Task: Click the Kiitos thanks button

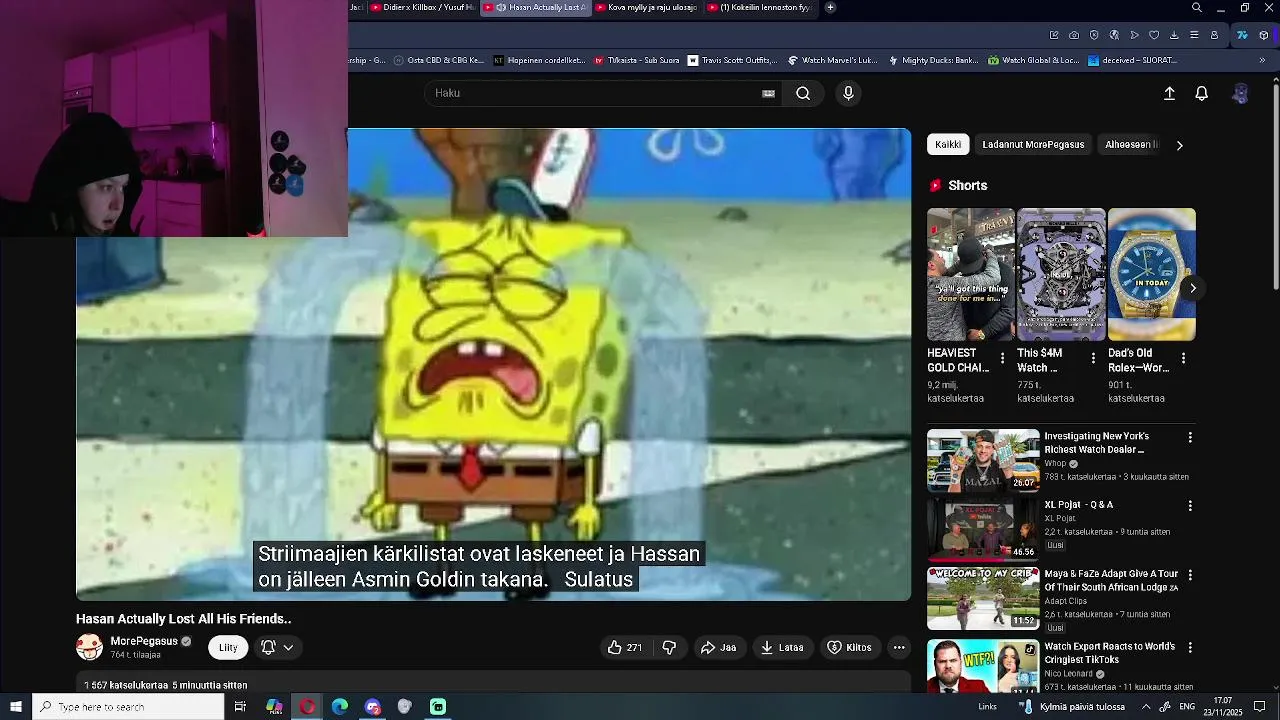Action: point(849,647)
